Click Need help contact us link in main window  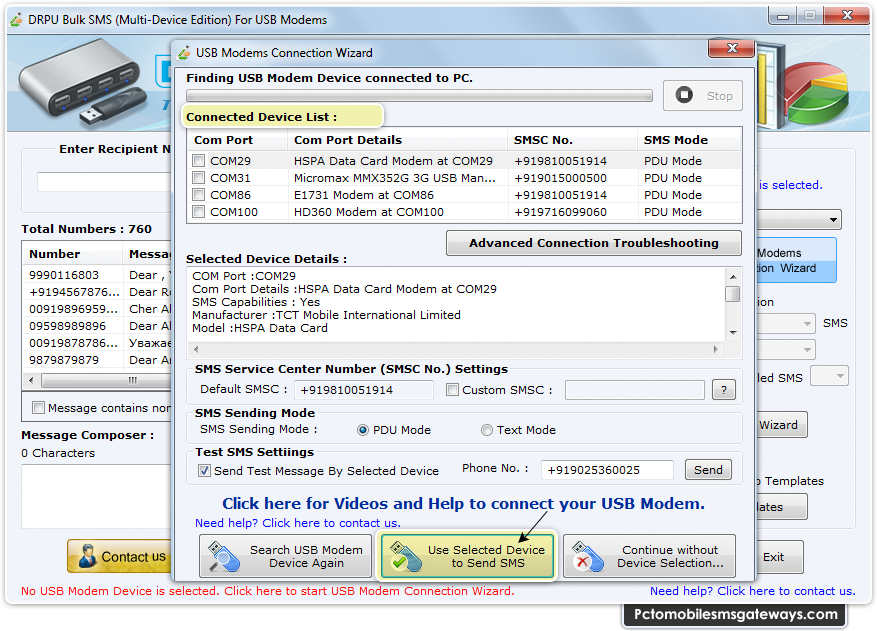[x=752, y=591]
